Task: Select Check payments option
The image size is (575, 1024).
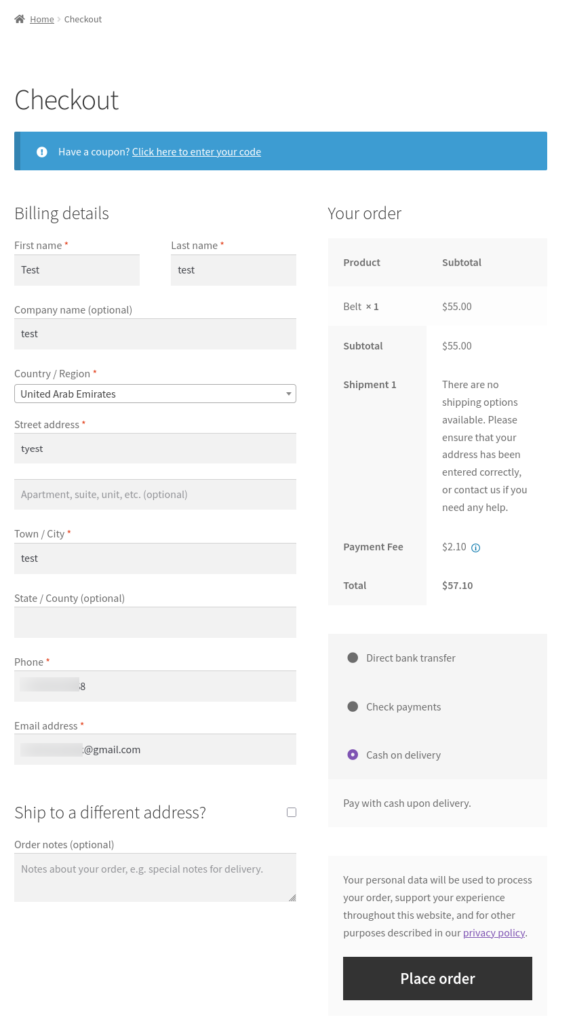Action: 353,707
